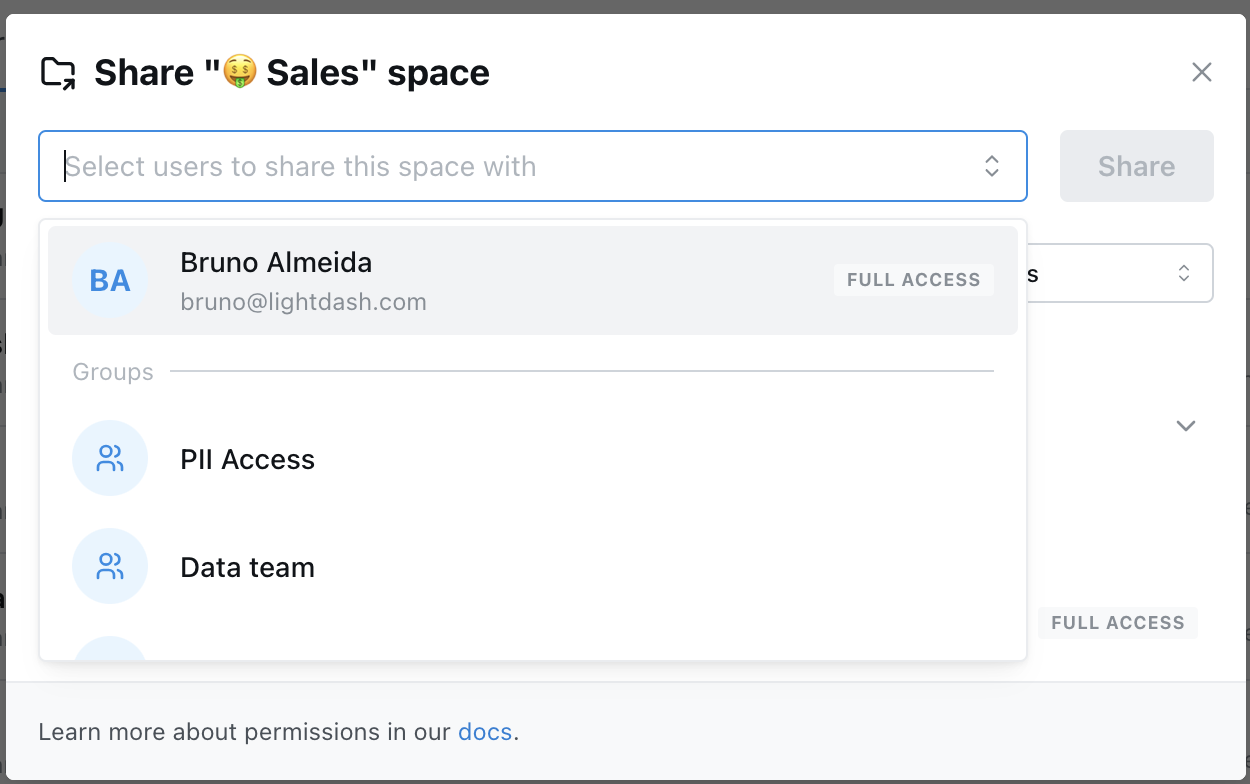Select Bruno Almeida from the user list
Viewport: 1250px width, 784px height.
click(x=276, y=263)
